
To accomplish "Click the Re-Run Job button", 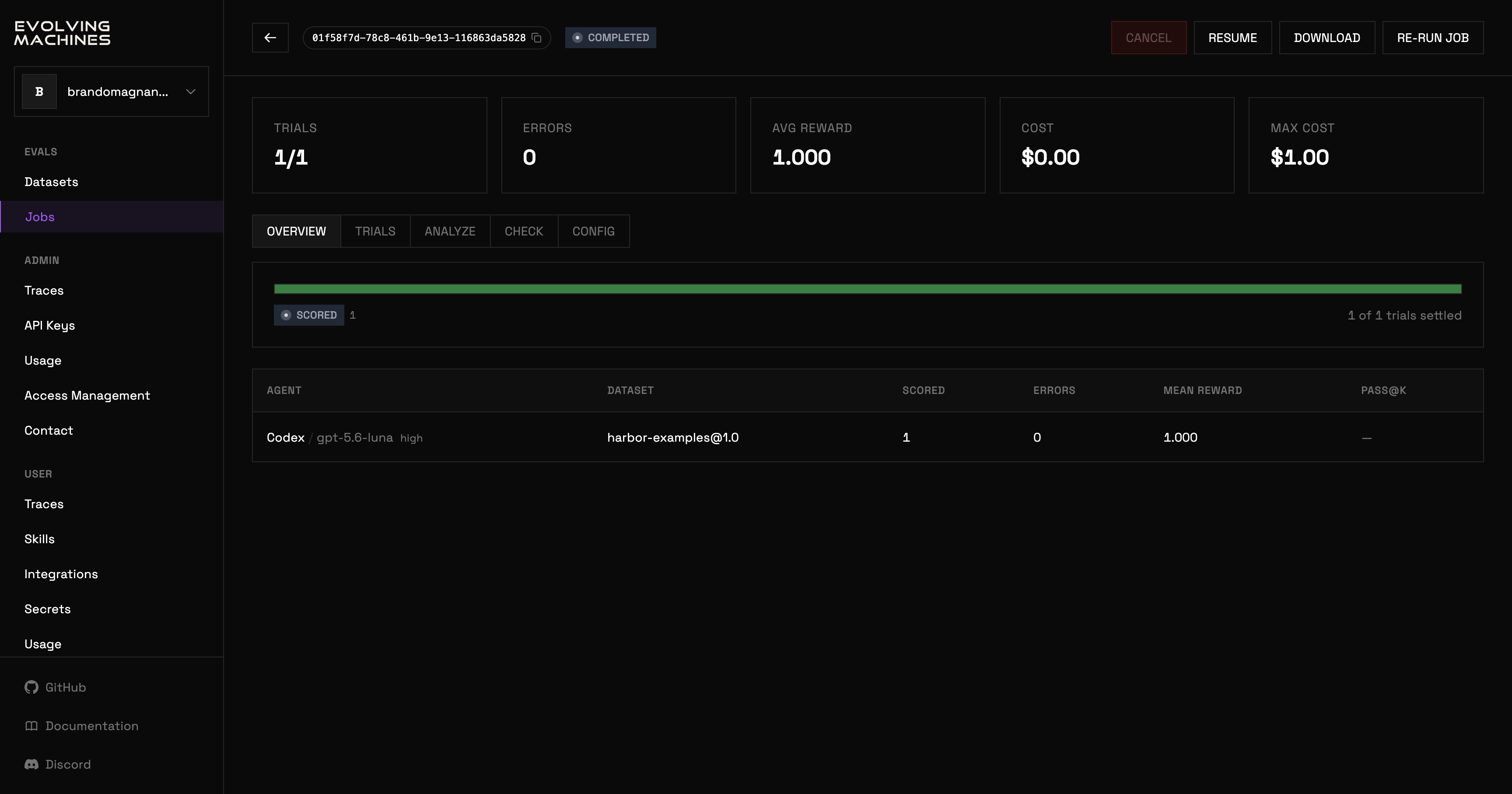I will coord(1433,38).
